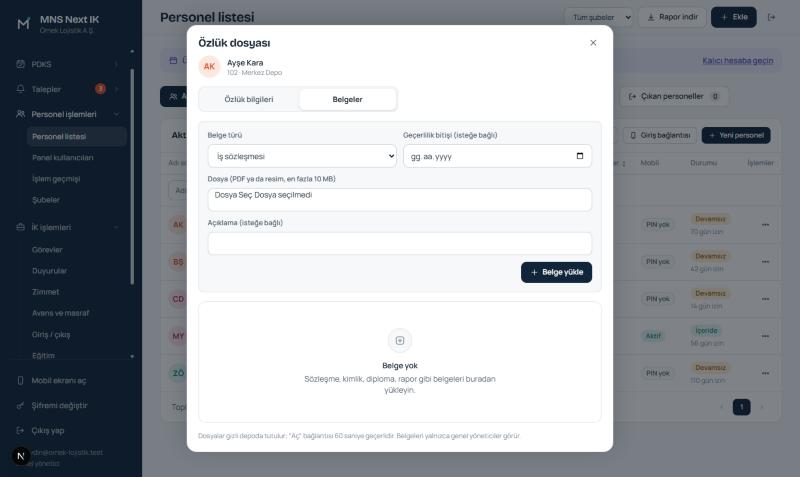
Task: Focus the Açıklama description input field
Action: click(x=399, y=244)
